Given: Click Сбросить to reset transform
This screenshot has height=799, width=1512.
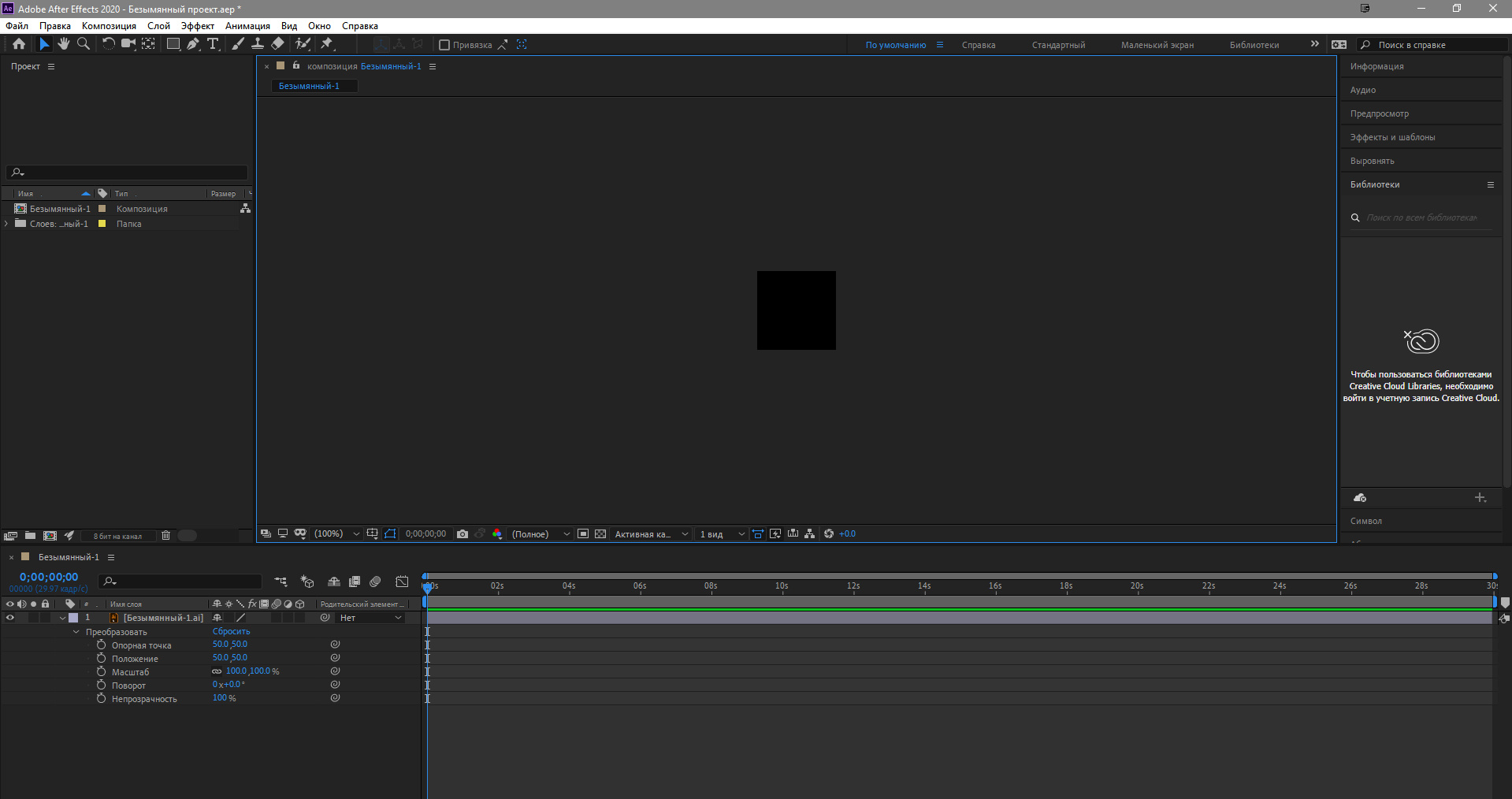Looking at the screenshot, I should pos(231,631).
